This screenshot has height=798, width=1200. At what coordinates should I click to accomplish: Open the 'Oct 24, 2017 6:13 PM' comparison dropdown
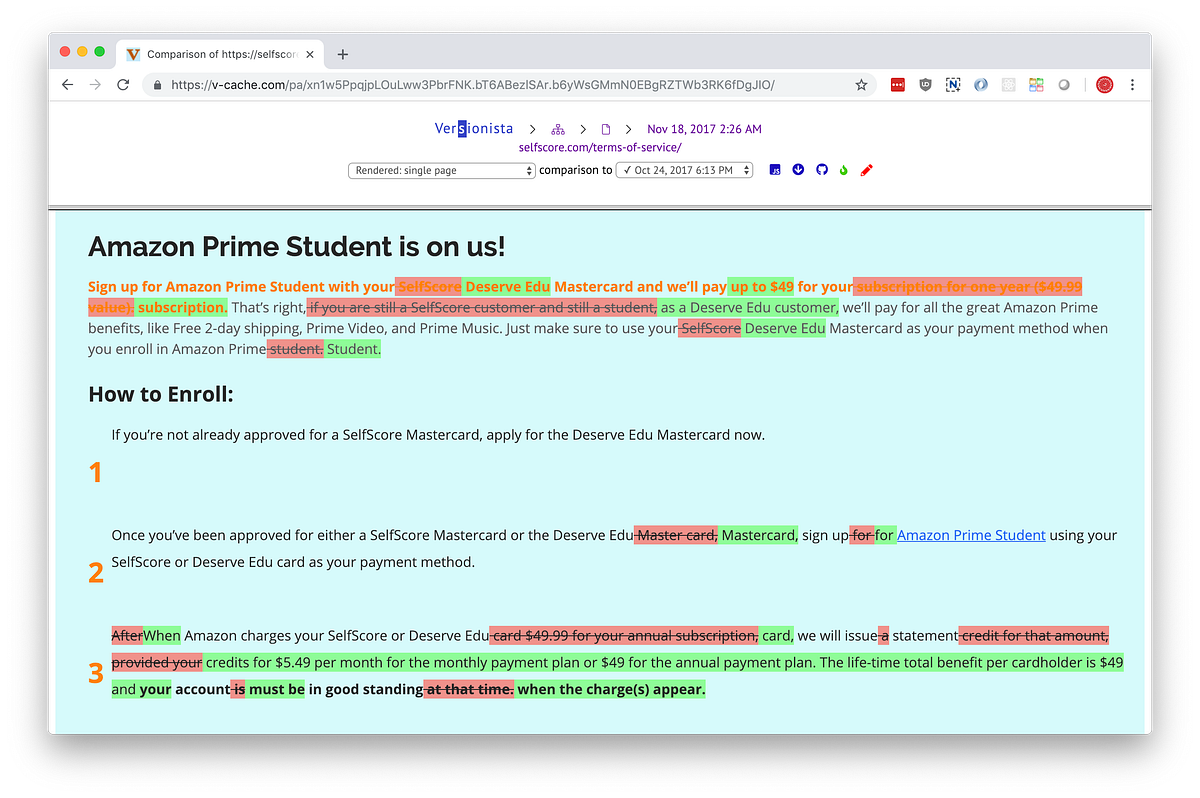coord(684,171)
